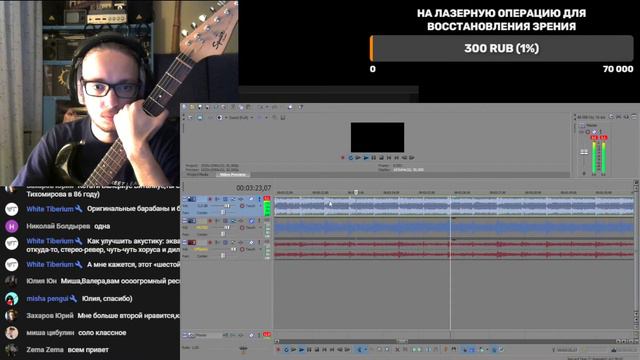The height and width of the screenshot is (360, 640).
Task: Arm track 2 for recording
Action: click(210, 221)
